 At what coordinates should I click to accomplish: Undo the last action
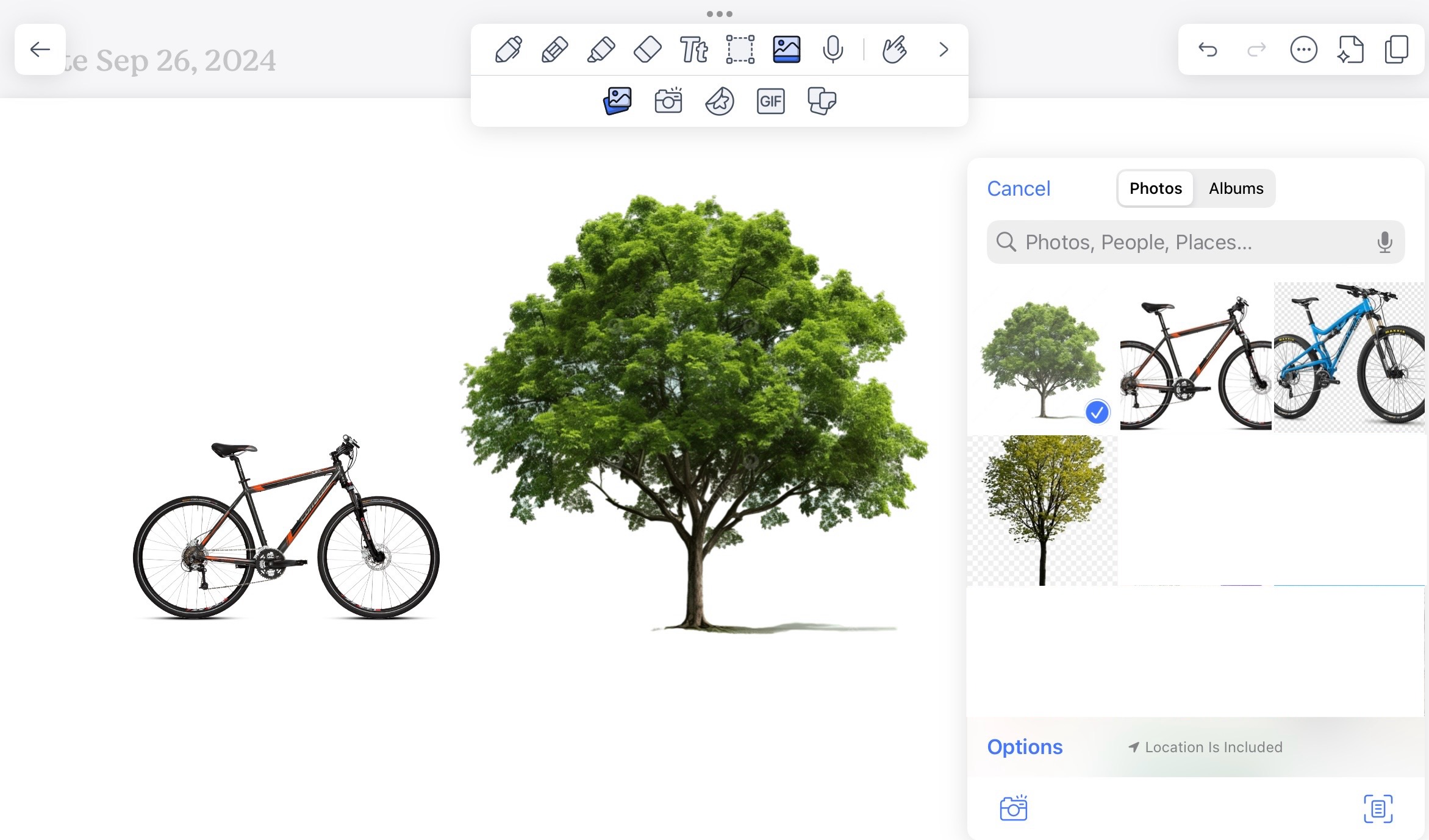coord(1208,49)
